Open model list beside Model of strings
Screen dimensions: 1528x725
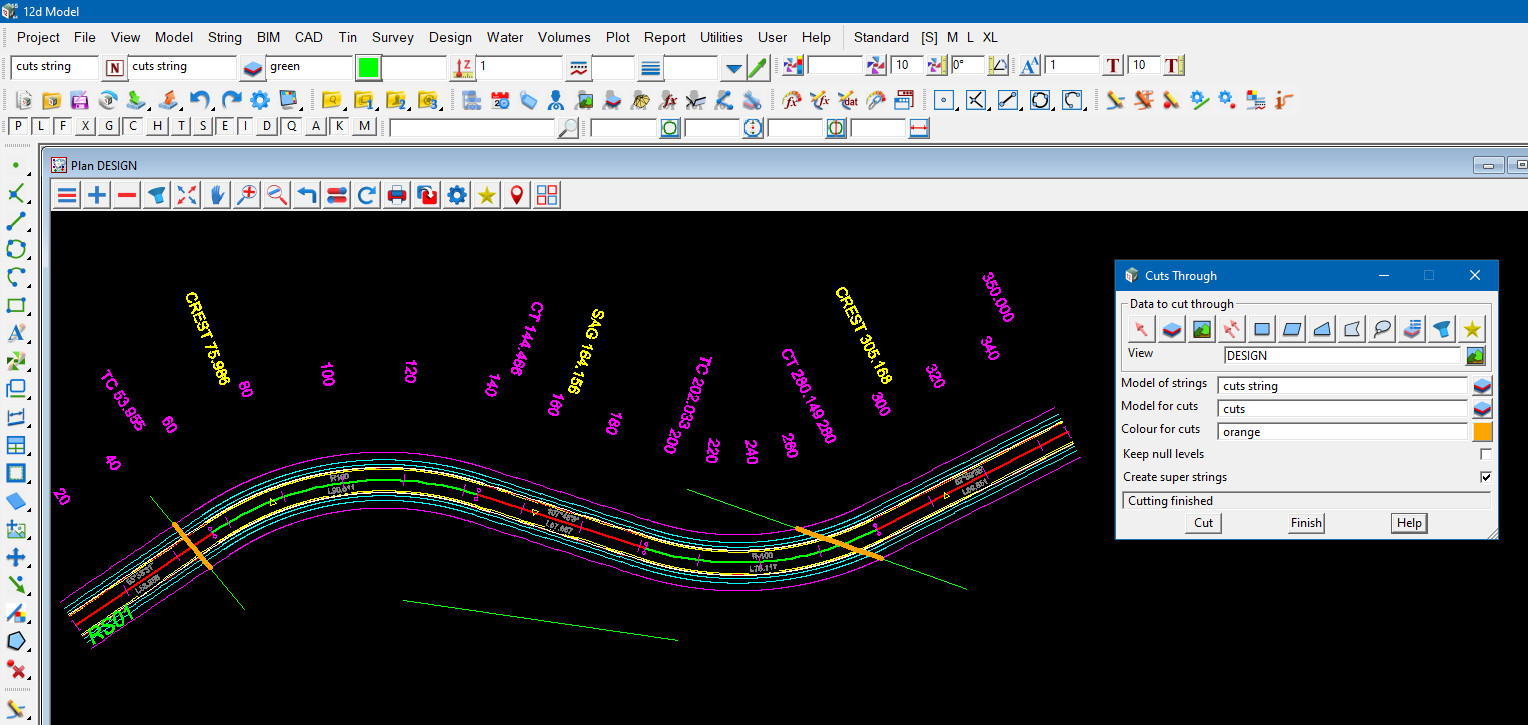1482,386
